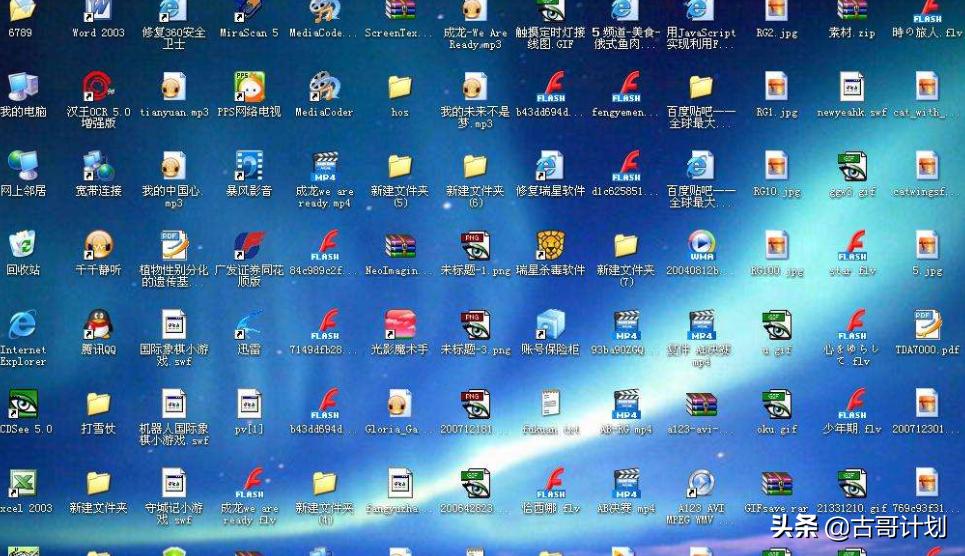The height and width of the screenshot is (556, 965).
Task: Open the 未标题-3.png image
Action: pyautogui.click(x=475, y=324)
